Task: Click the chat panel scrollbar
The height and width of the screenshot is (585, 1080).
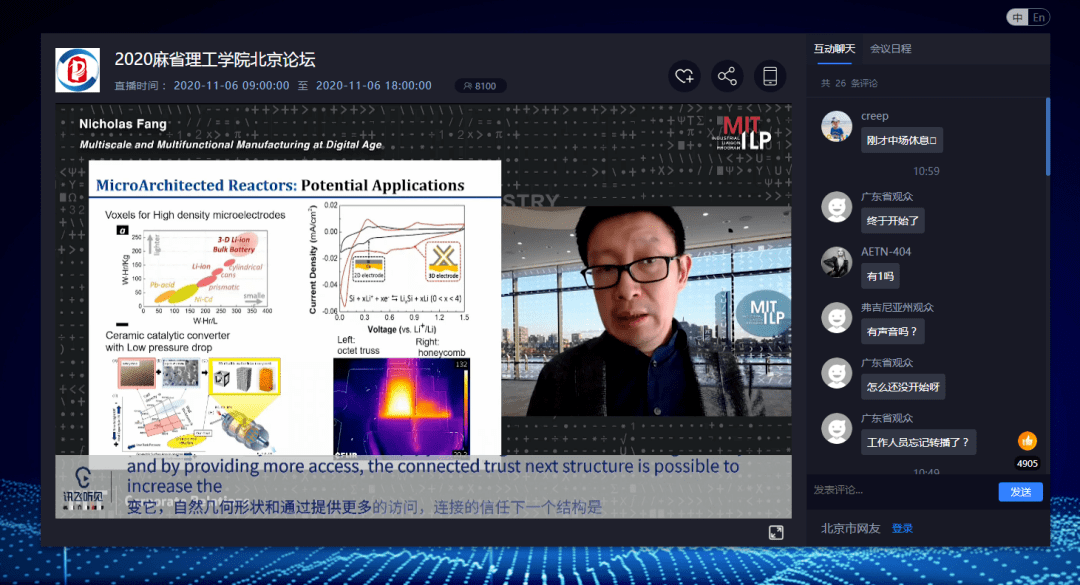Action: pyautogui.click(x=1048, y=136)
